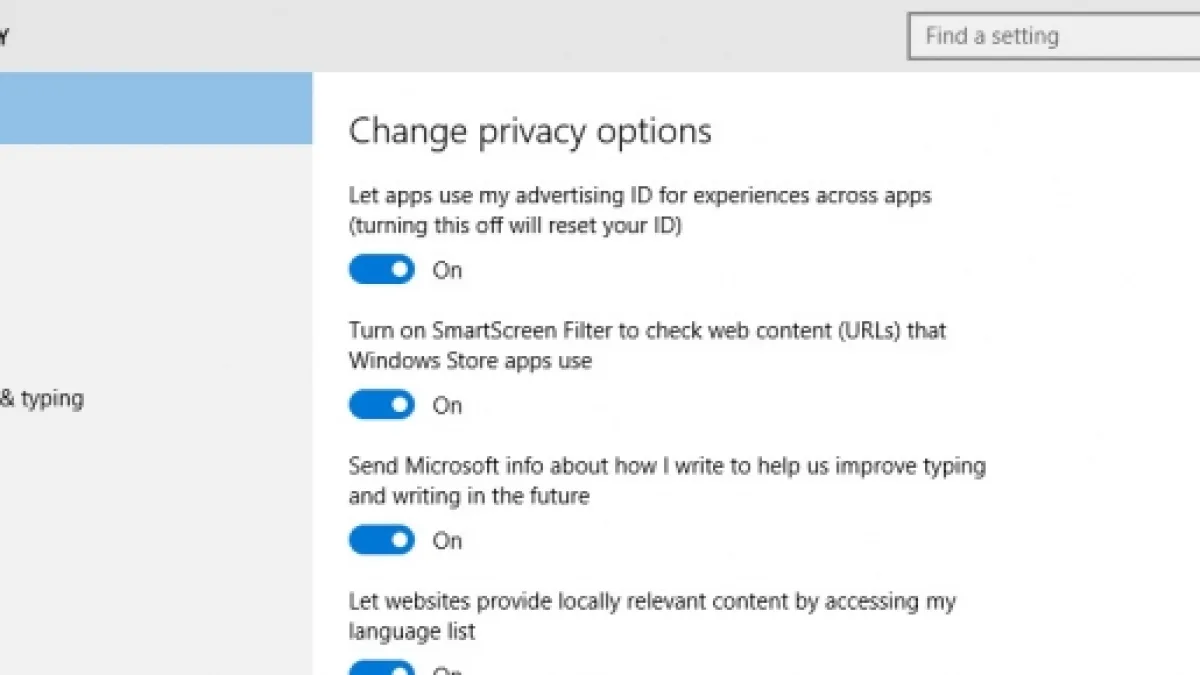The height and width of the screenshot is (675, 1200).
Task: Click 'Let apps use my advertising ID' text
Action: click(x=640, y=195)
